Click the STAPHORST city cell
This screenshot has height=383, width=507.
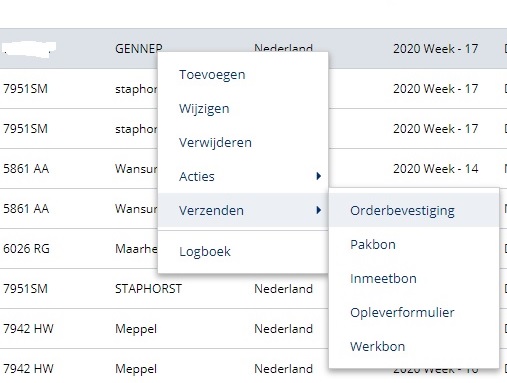click(x=148, y=289)
